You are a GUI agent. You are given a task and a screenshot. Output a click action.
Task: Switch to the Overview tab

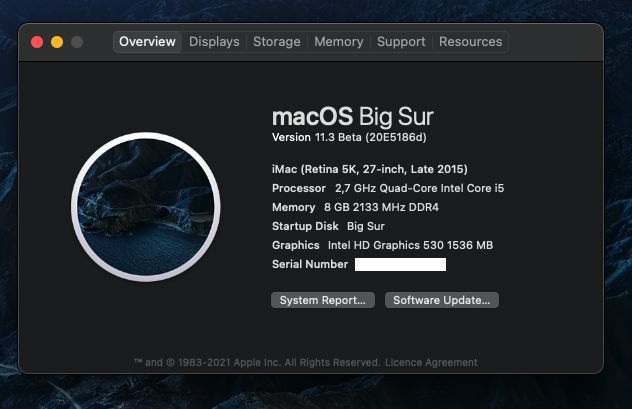147,42
